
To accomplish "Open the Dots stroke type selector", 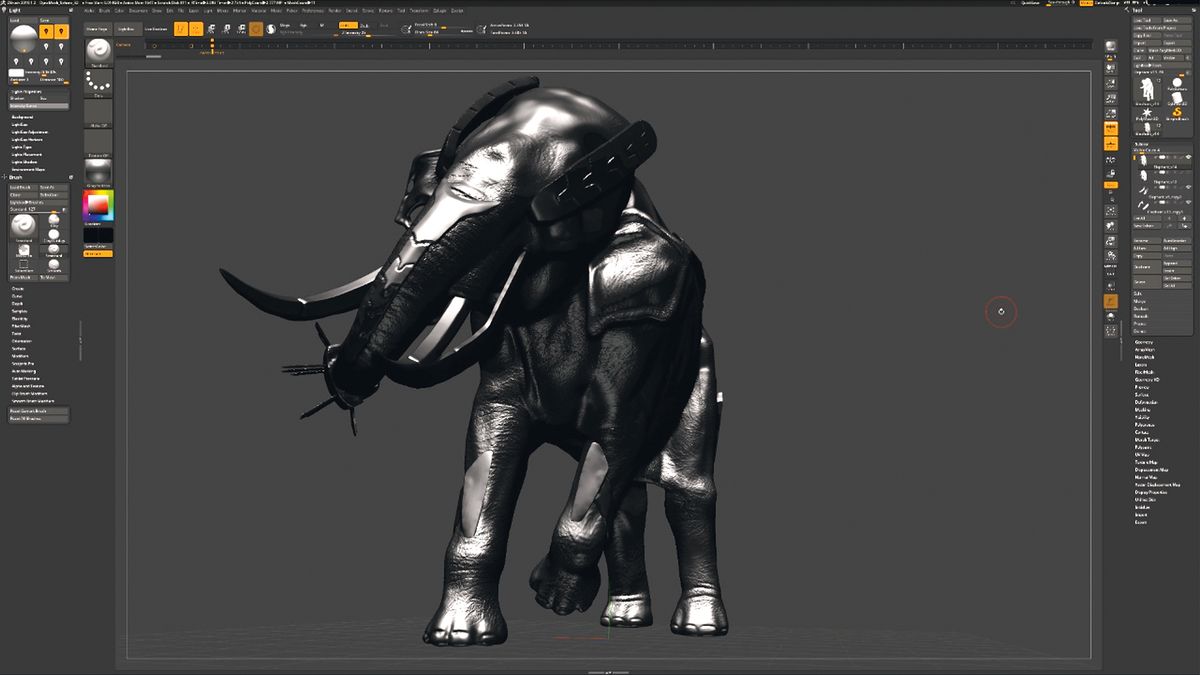I will coord(98,85).
